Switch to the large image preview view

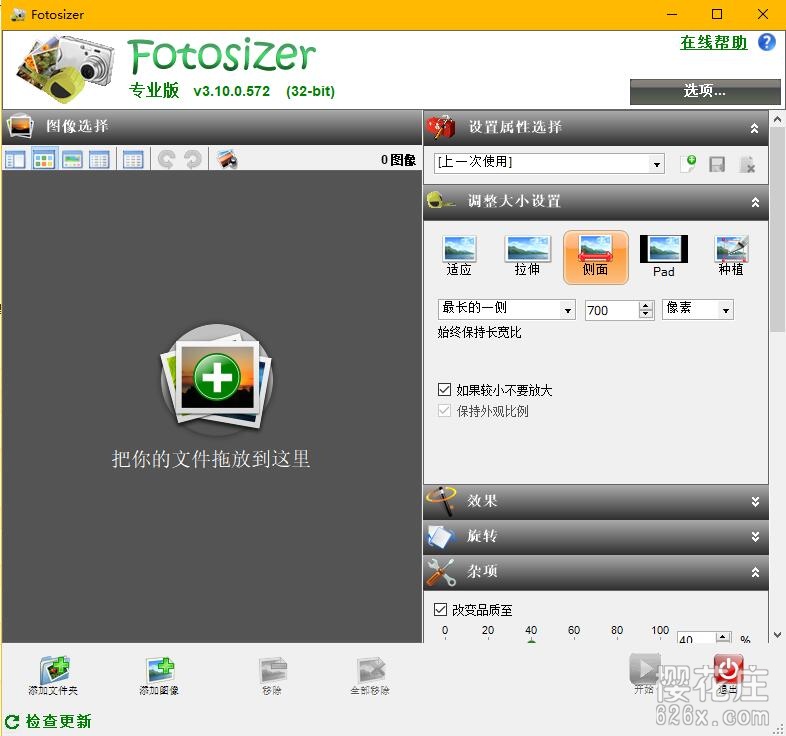(x=72, y=160)
